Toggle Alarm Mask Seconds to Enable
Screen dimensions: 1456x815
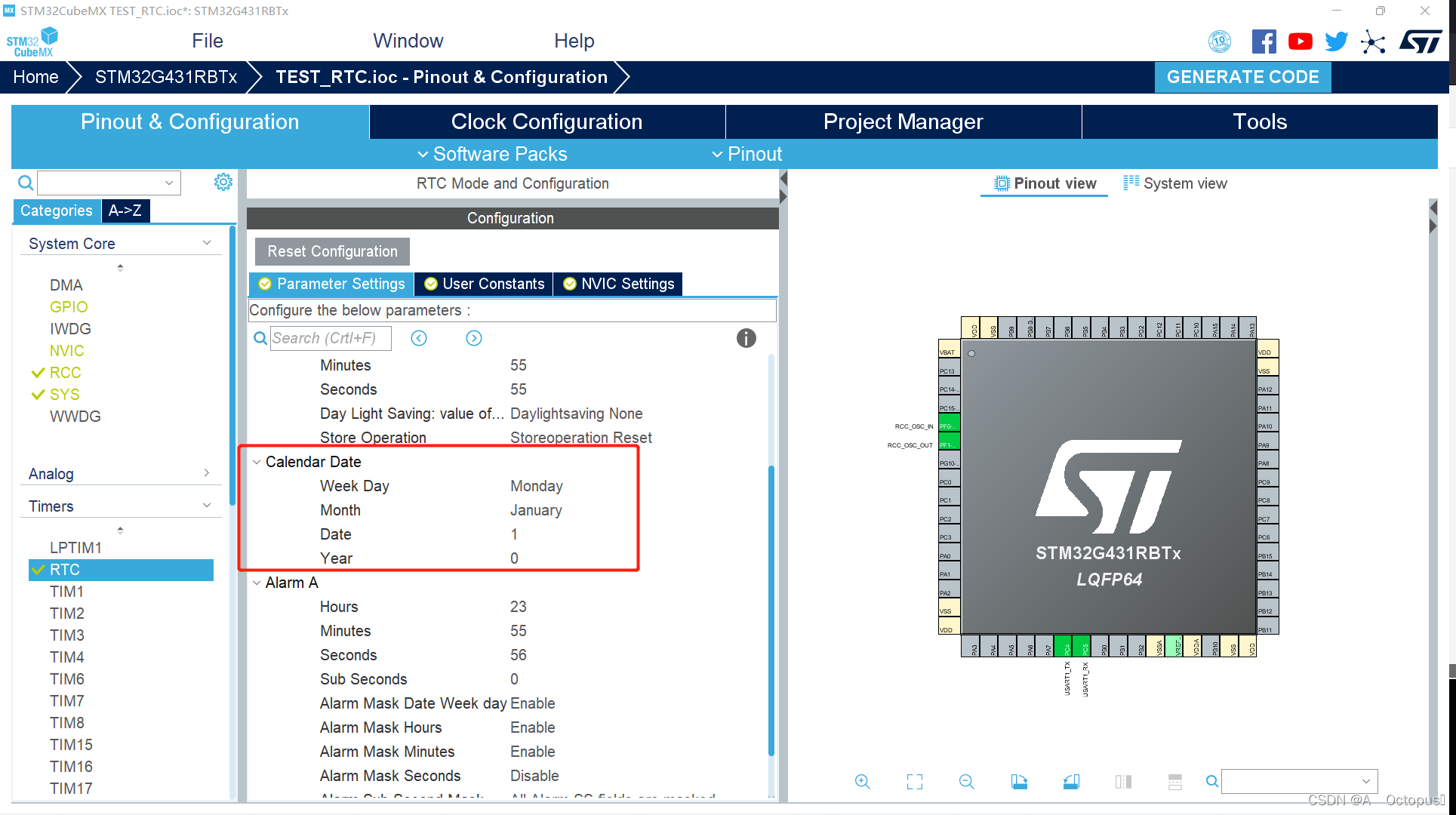click(534, 776)
